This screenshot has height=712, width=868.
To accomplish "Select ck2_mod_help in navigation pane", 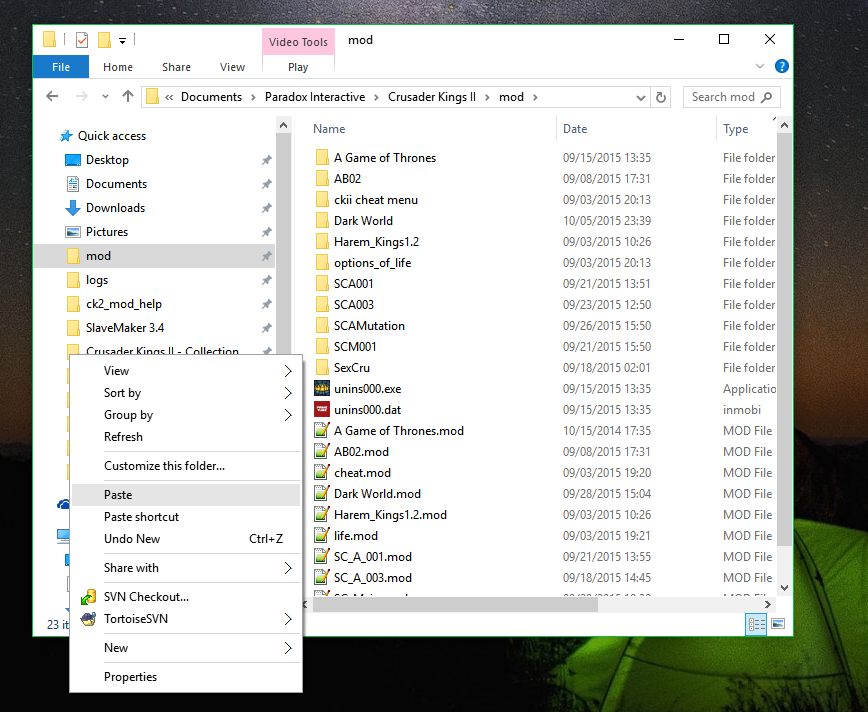I will (x=123, y=304).
